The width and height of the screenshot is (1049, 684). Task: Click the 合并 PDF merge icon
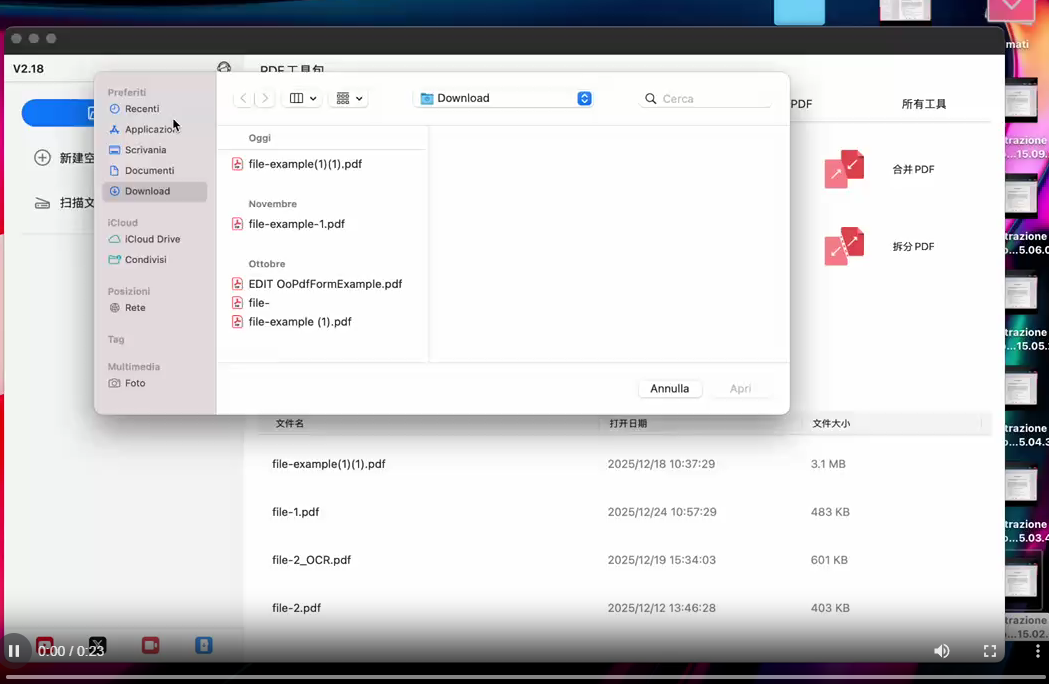(x=844, y=169)
